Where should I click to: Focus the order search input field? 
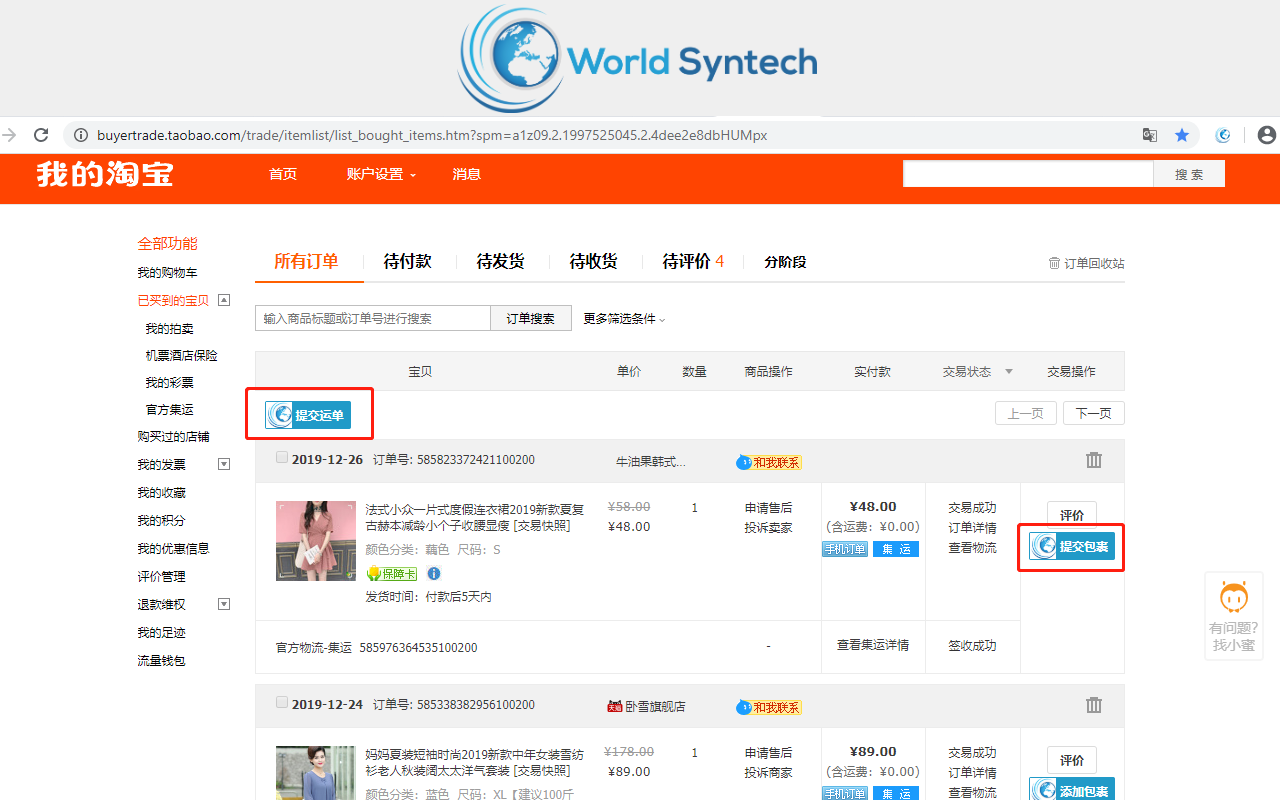[373, 318]
